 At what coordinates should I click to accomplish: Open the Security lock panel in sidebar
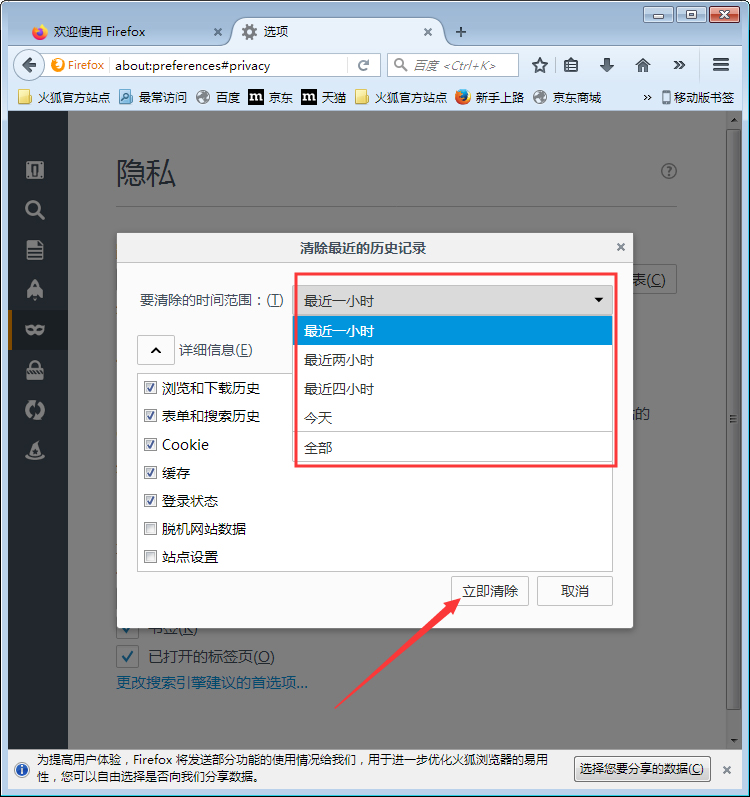35,371
